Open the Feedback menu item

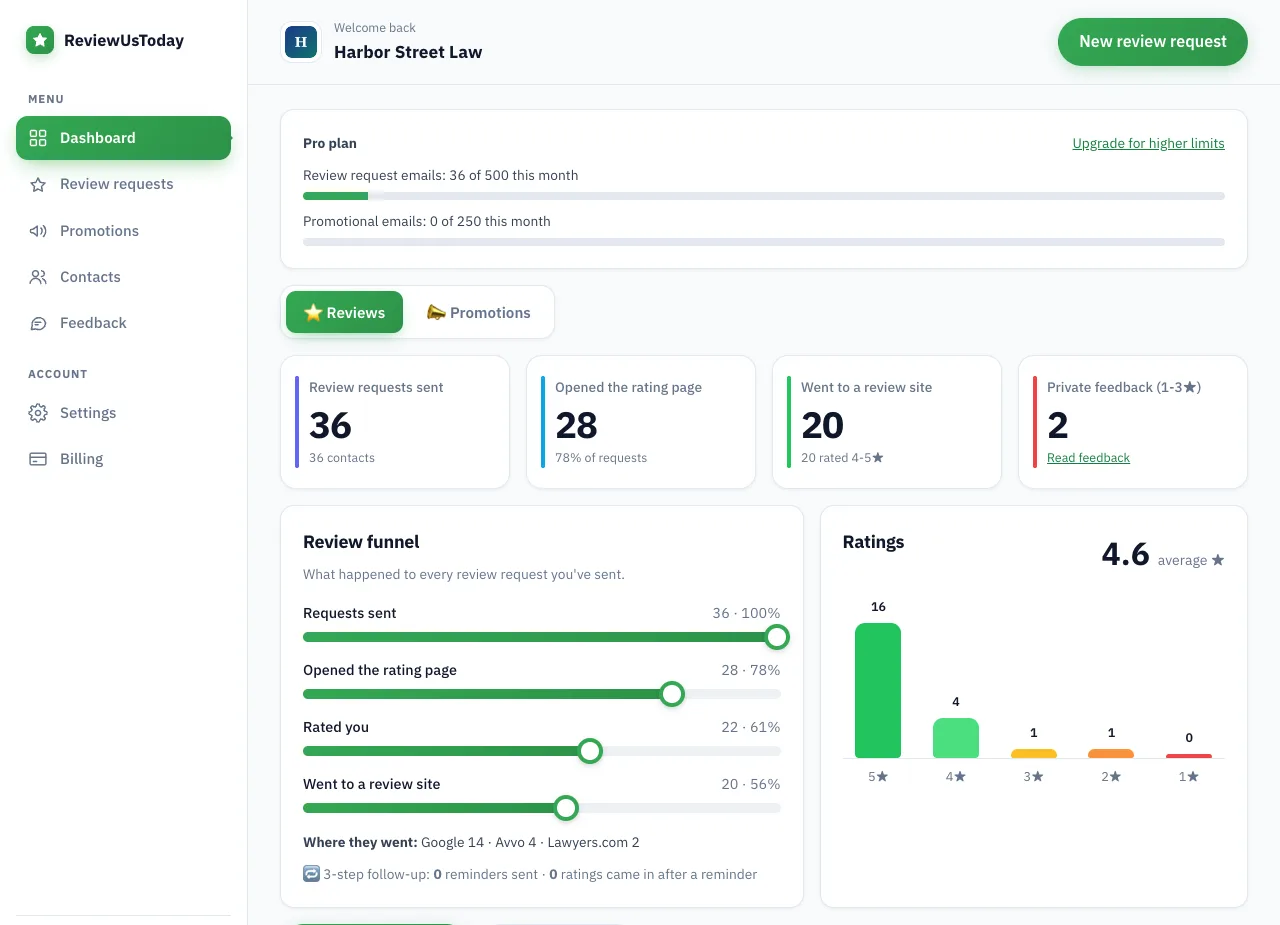pyautogui.click(x=123, y=323)
